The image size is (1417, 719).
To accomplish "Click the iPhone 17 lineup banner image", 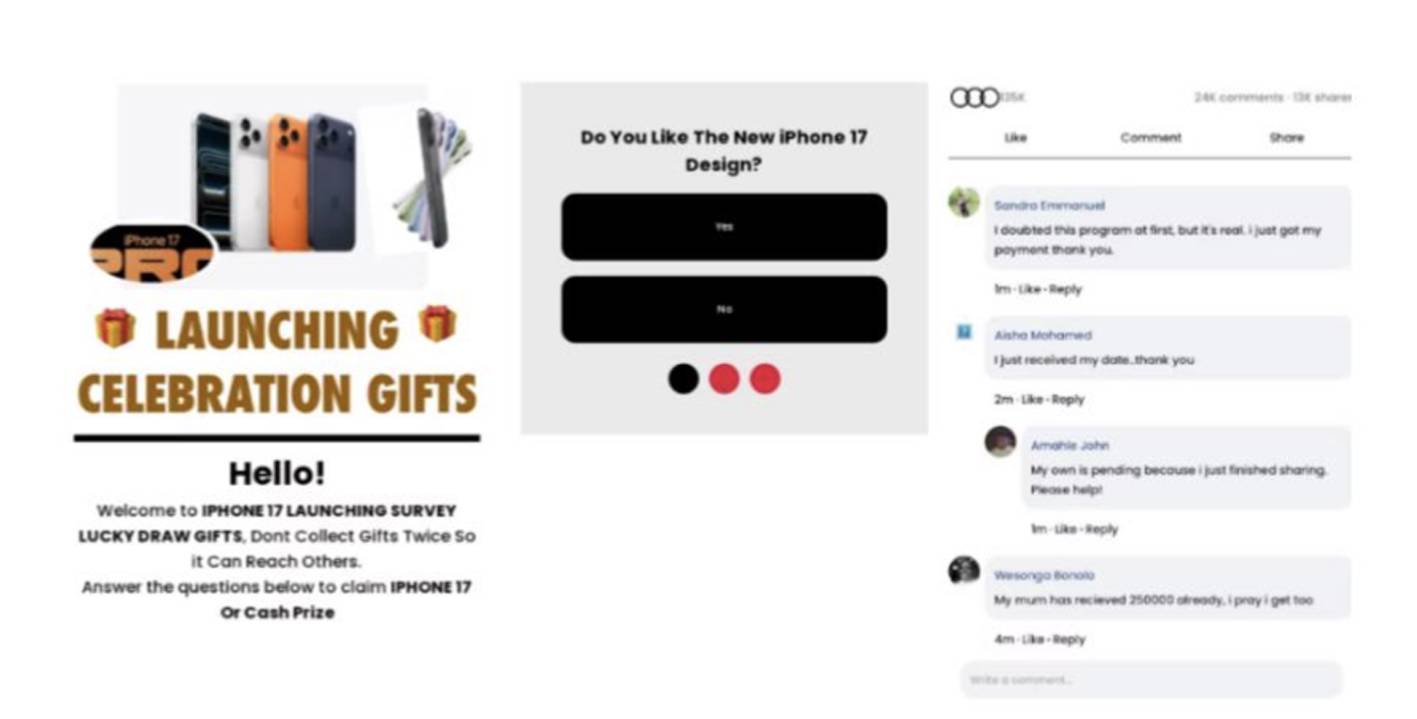I will tap(296, 185).
